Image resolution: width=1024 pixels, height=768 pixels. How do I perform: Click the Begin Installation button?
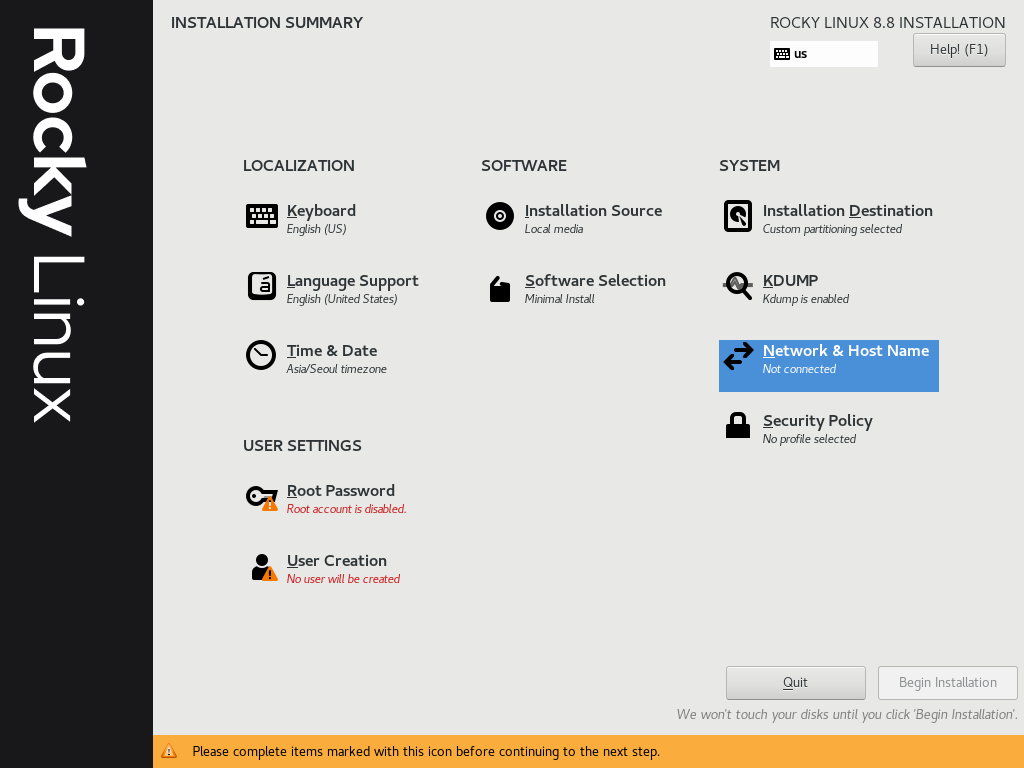click(x=948, y=682)
